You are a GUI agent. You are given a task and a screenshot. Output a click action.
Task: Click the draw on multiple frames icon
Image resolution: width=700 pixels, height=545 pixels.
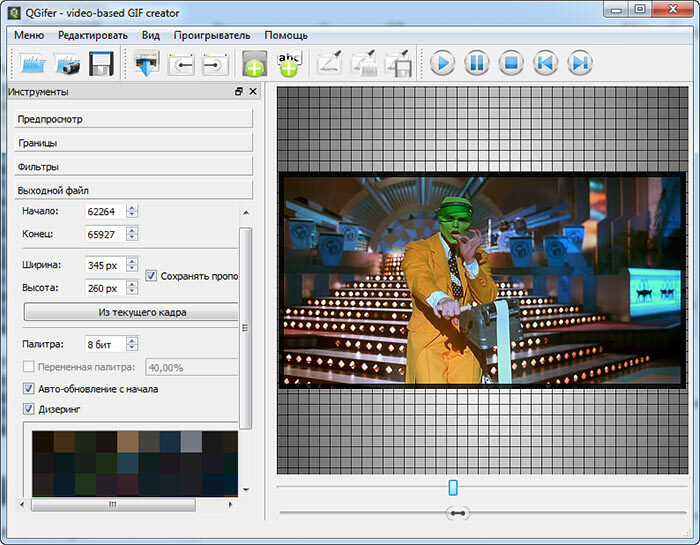364,62
